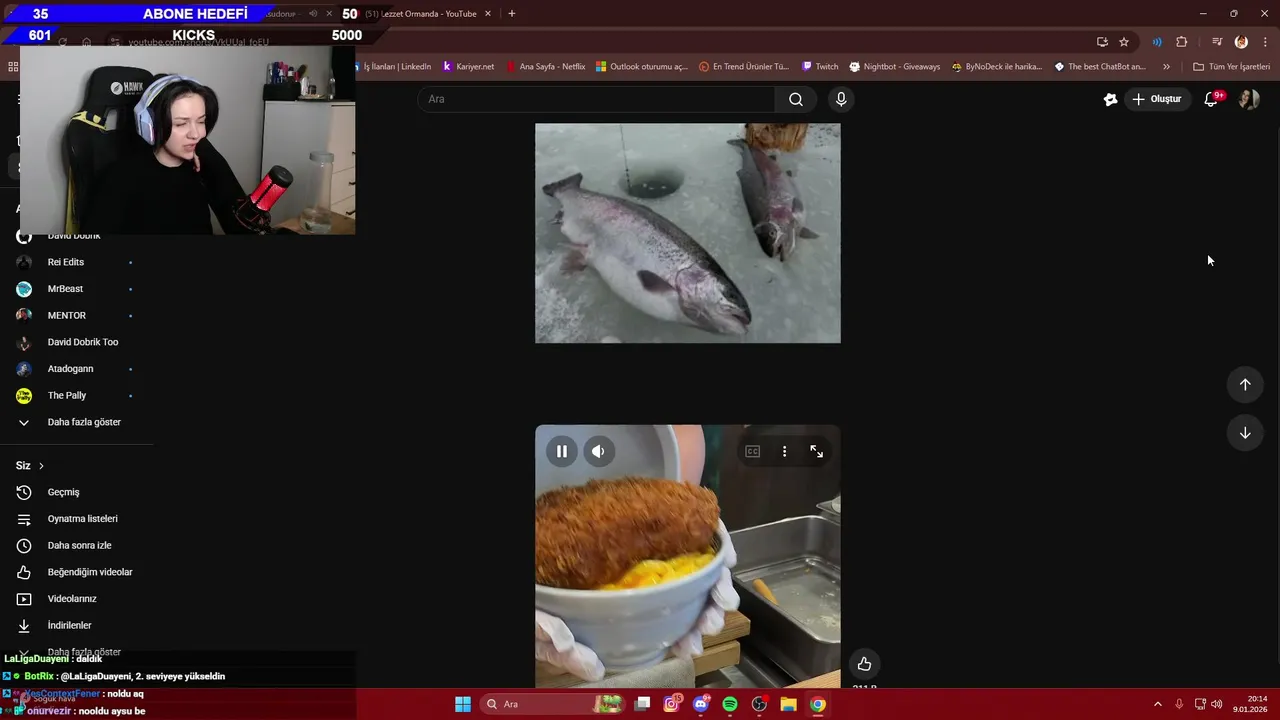The image size is (1280, 720).
Task: Open a new Chrome tab
Action: [x=512, y=14]
